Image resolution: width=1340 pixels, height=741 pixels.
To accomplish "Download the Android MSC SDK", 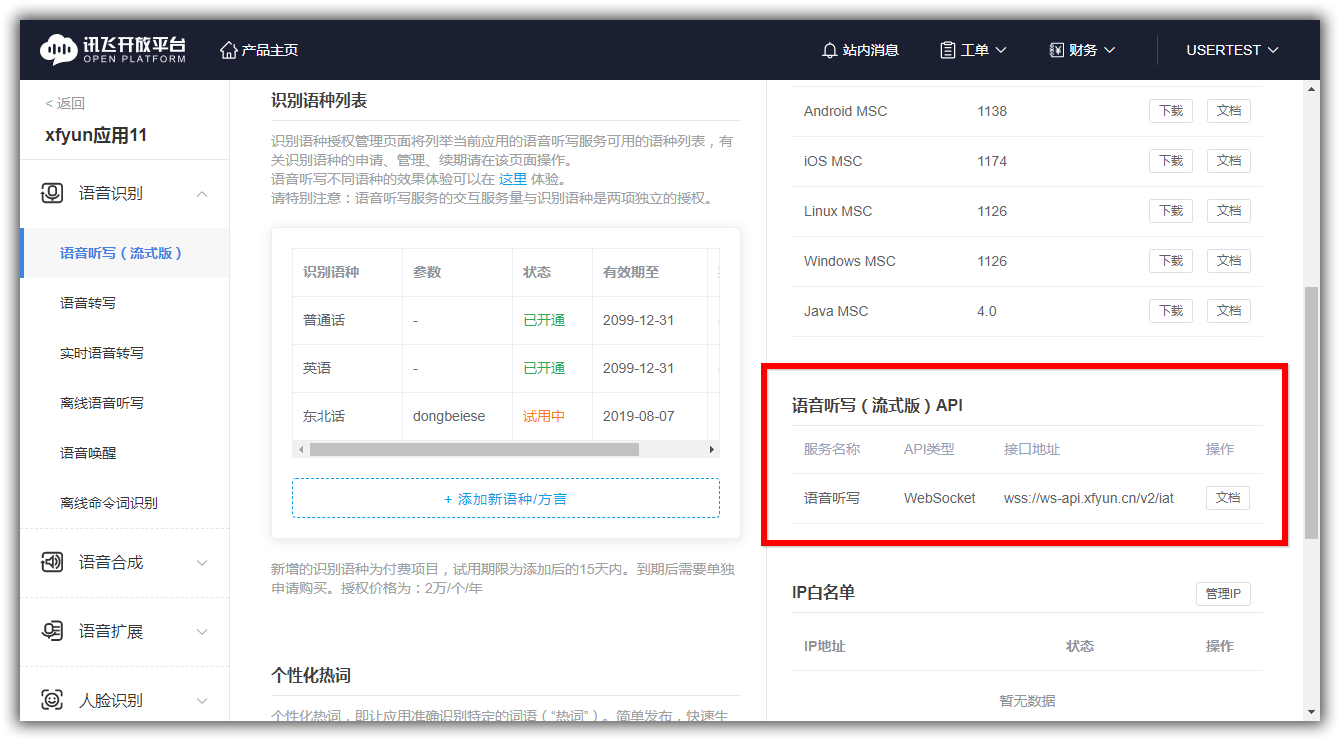I will coord(1170,111).
